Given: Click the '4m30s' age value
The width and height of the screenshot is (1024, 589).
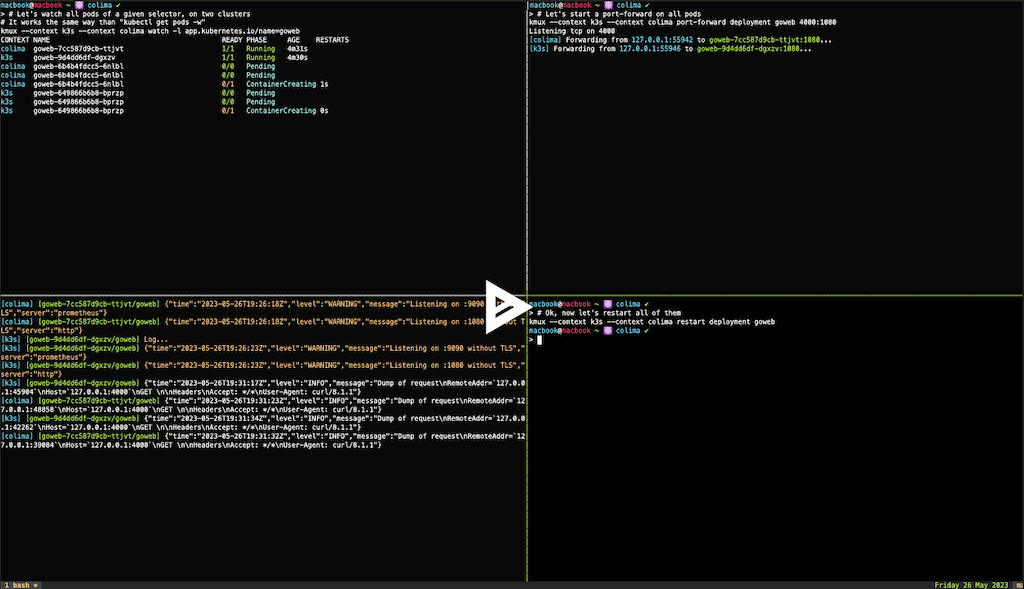Looking at the screenshot, I should click(x=297, y=57).
